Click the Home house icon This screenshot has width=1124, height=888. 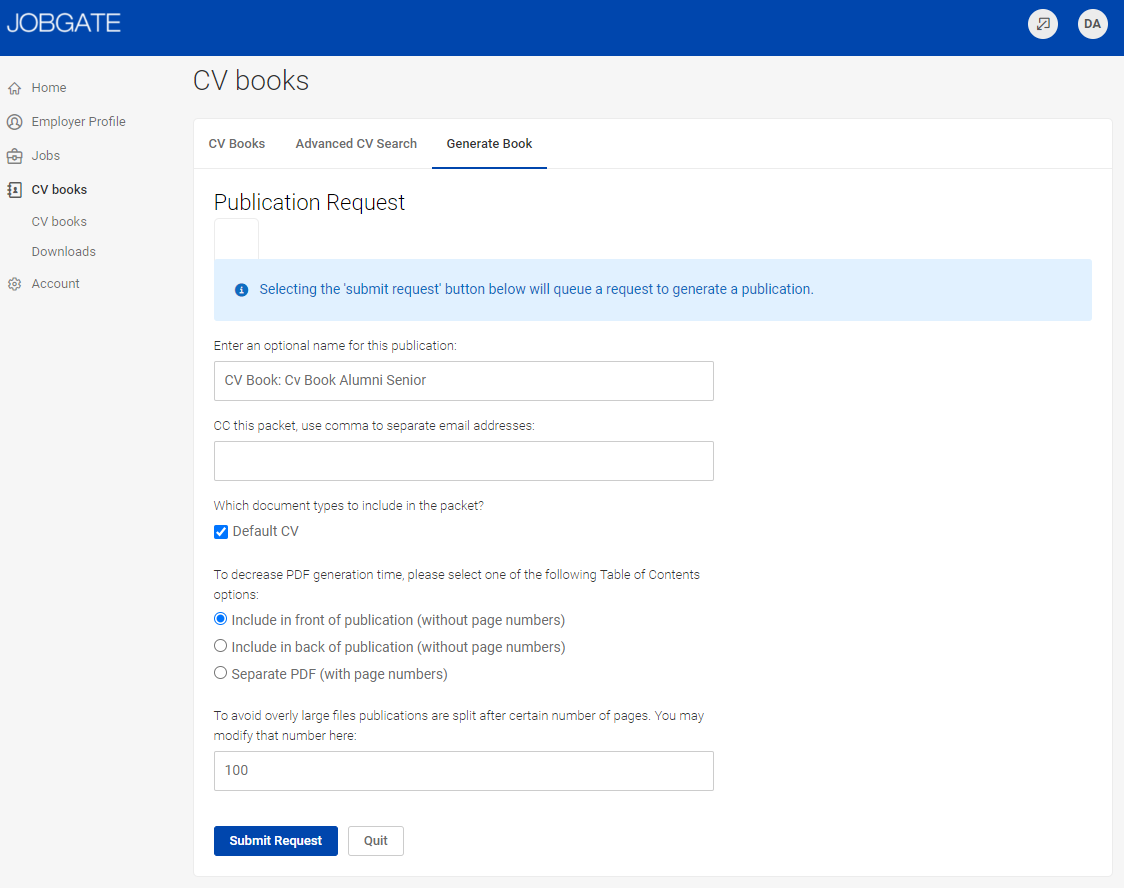(x=14, y=88)
